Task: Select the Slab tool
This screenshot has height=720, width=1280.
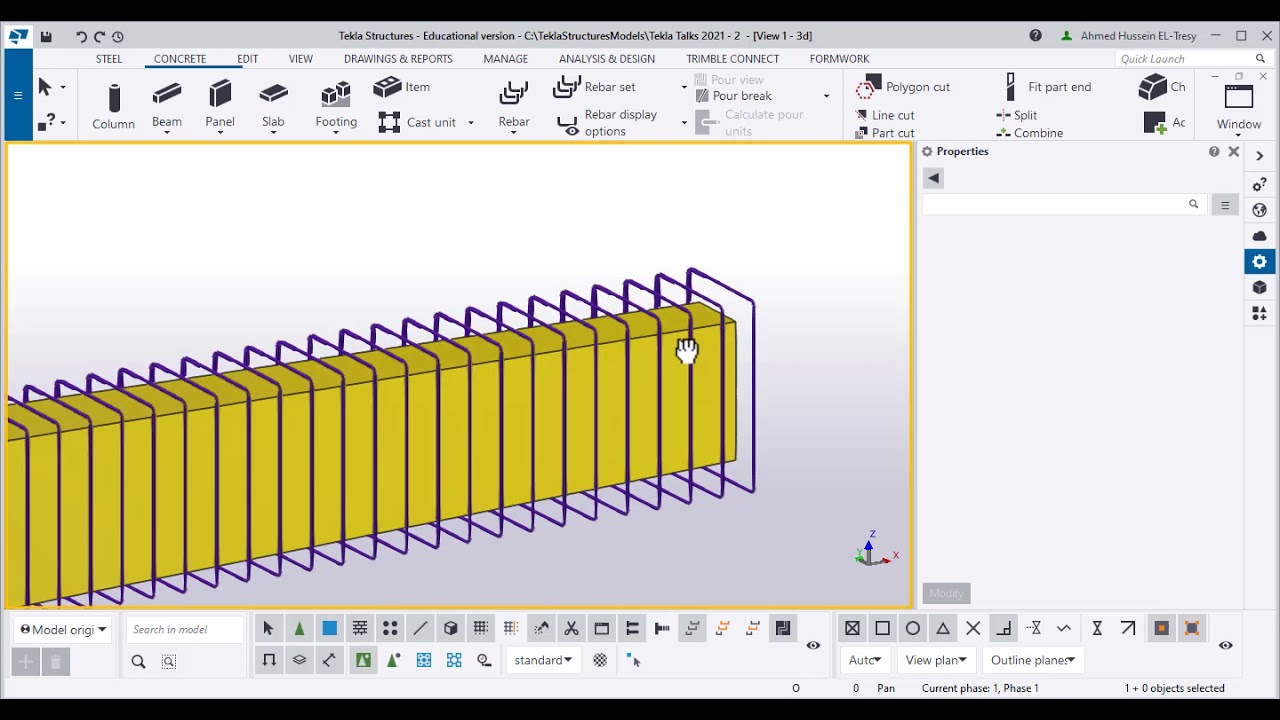Action: 273,96
